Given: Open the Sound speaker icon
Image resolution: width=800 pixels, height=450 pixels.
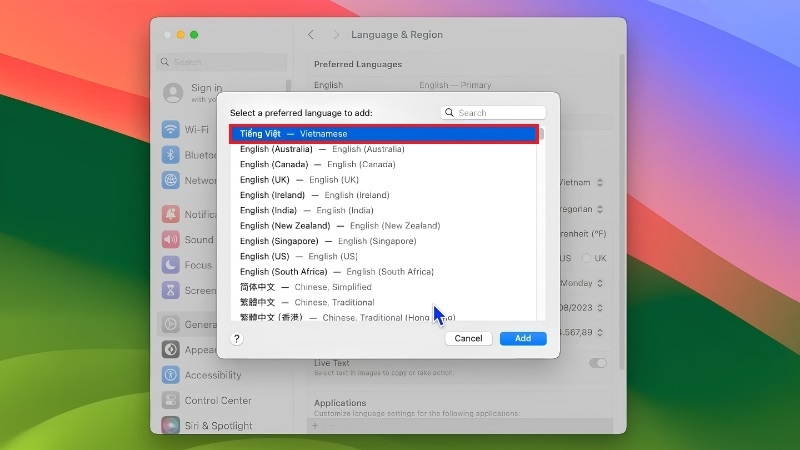Looking at the screenshot, I should (x=170, y=239).
